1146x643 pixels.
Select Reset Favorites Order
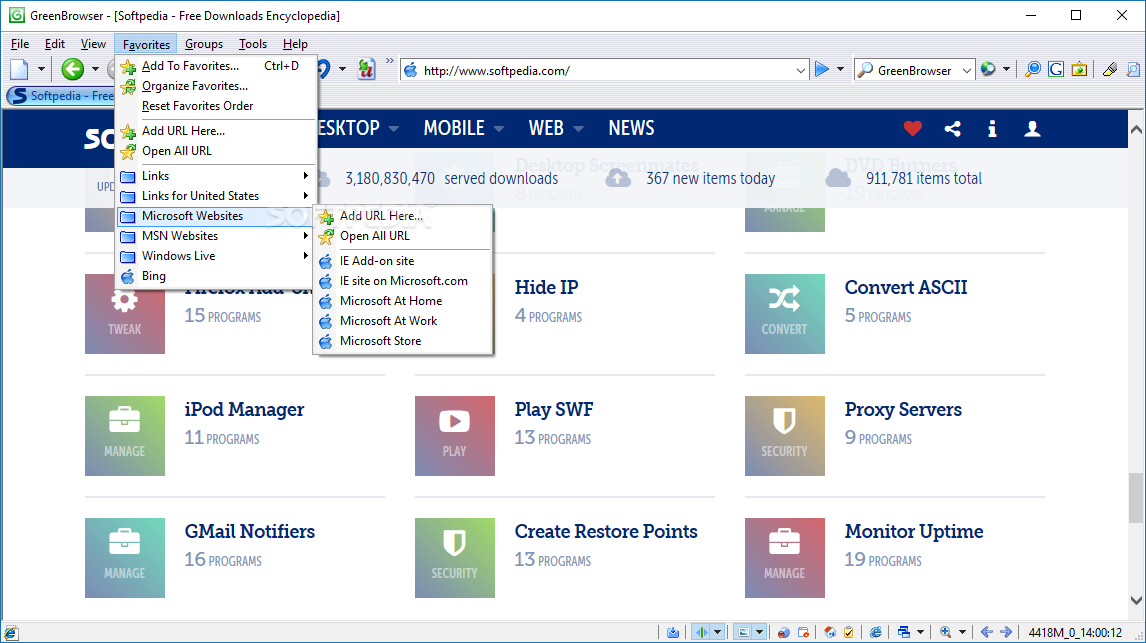[x=217, y=106]
